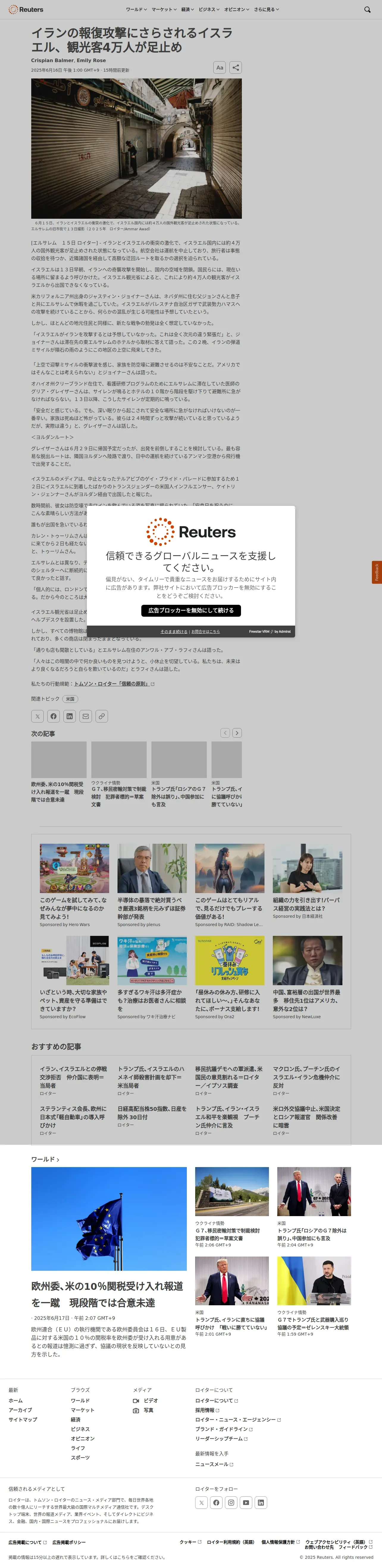Open footer ライフ link
The height and width of the screenshot is (1568, 382).
click(78, 1448)
